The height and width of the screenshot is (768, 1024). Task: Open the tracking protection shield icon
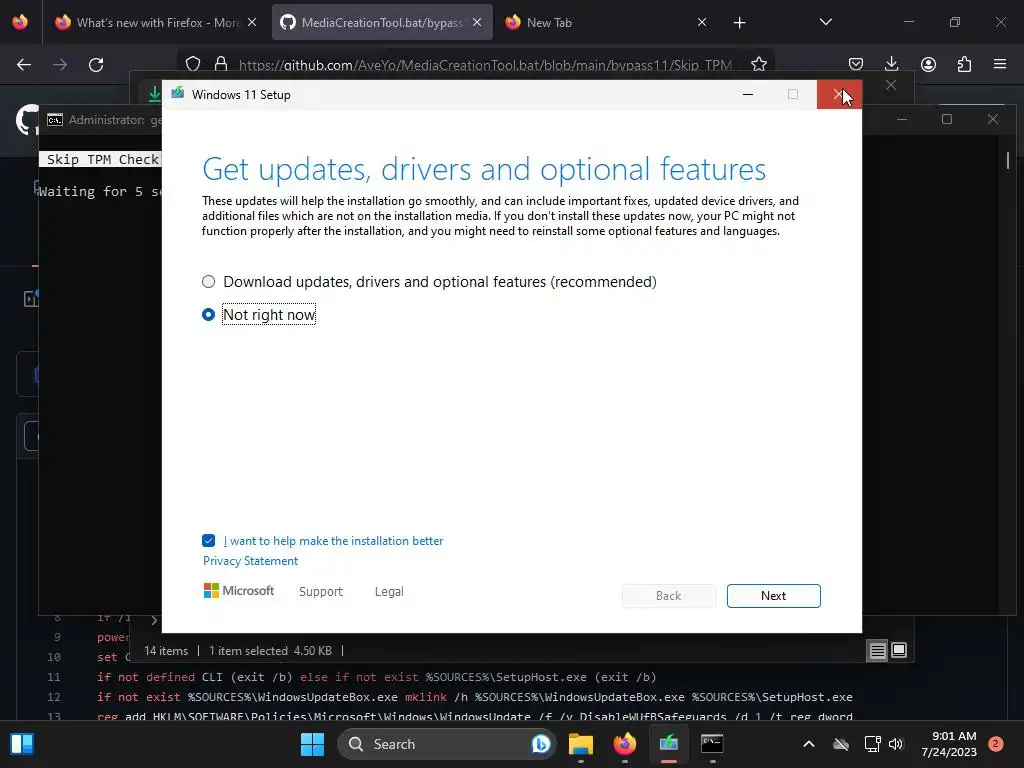(x=193, y=64)
